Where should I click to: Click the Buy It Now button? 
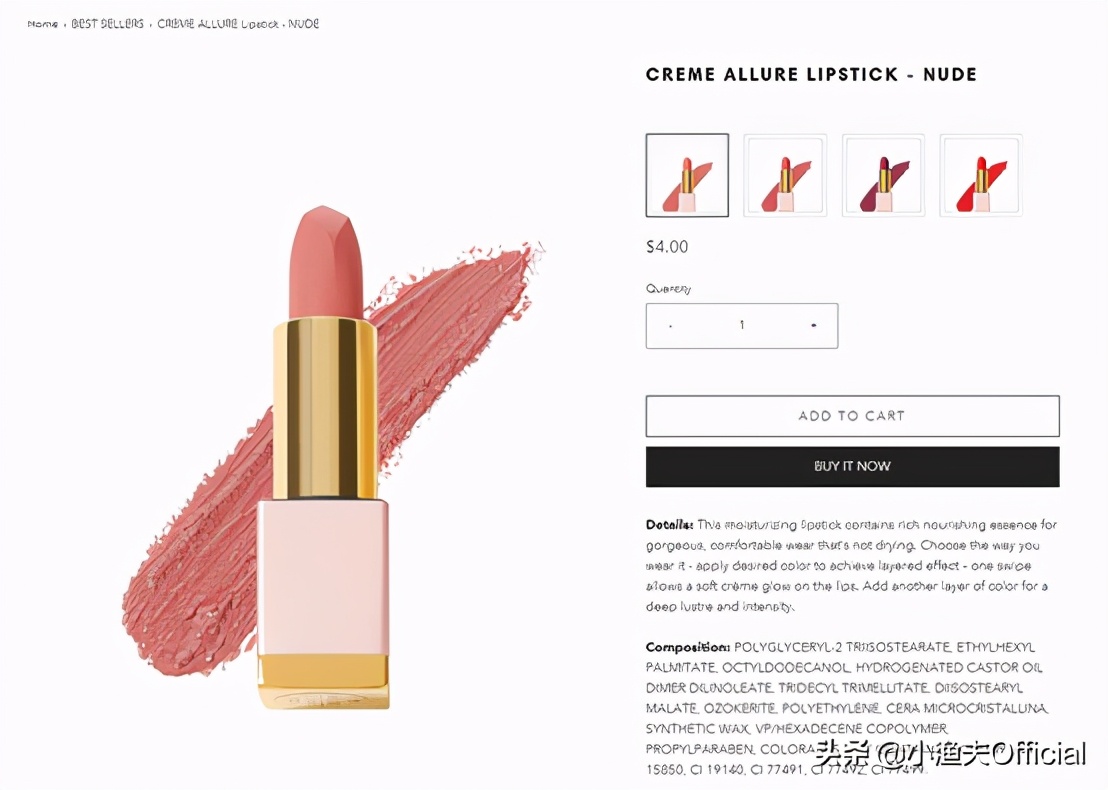(x=852, y=466)
